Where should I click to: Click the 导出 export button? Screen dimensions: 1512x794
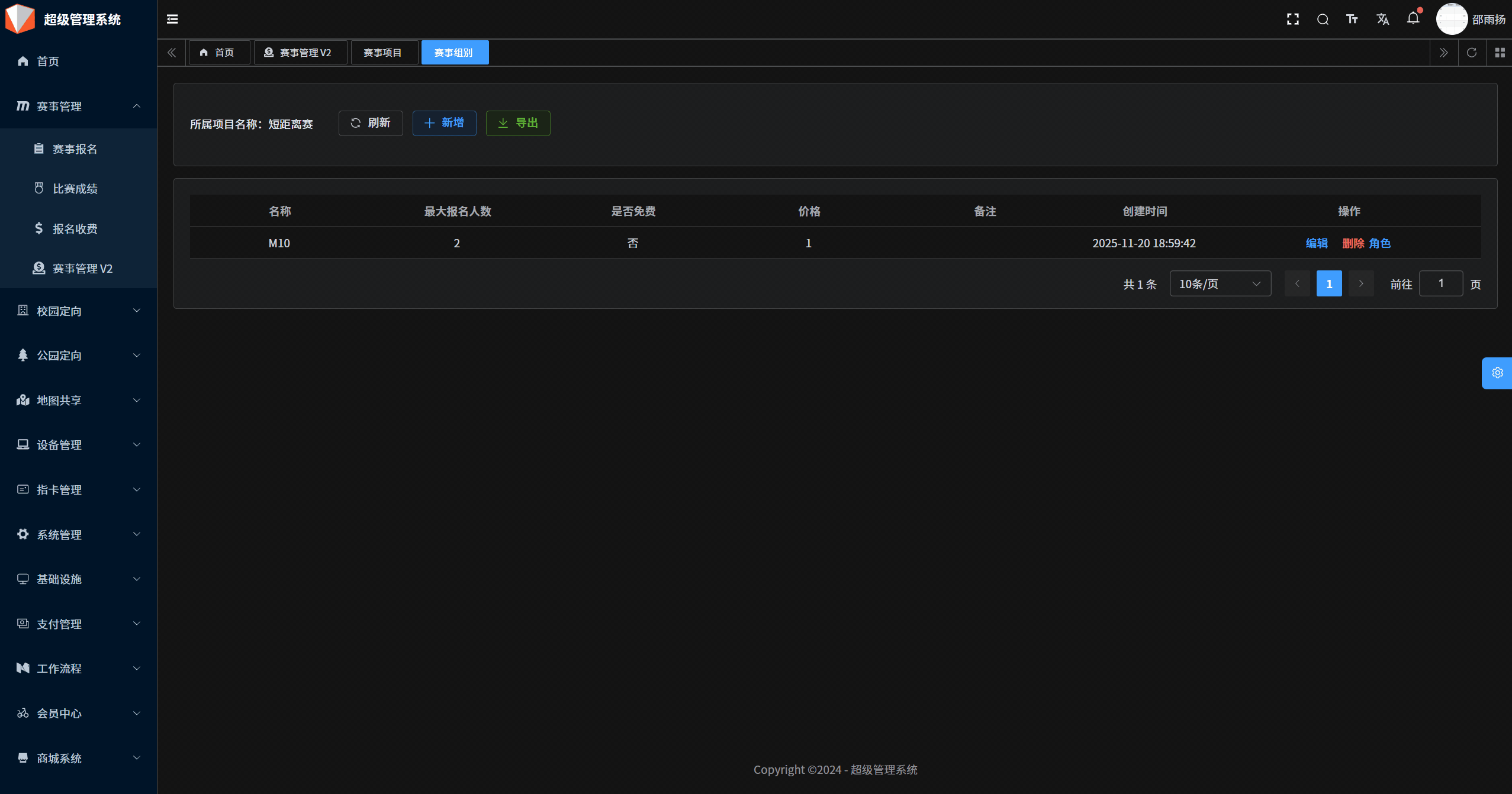coord(518,123)
